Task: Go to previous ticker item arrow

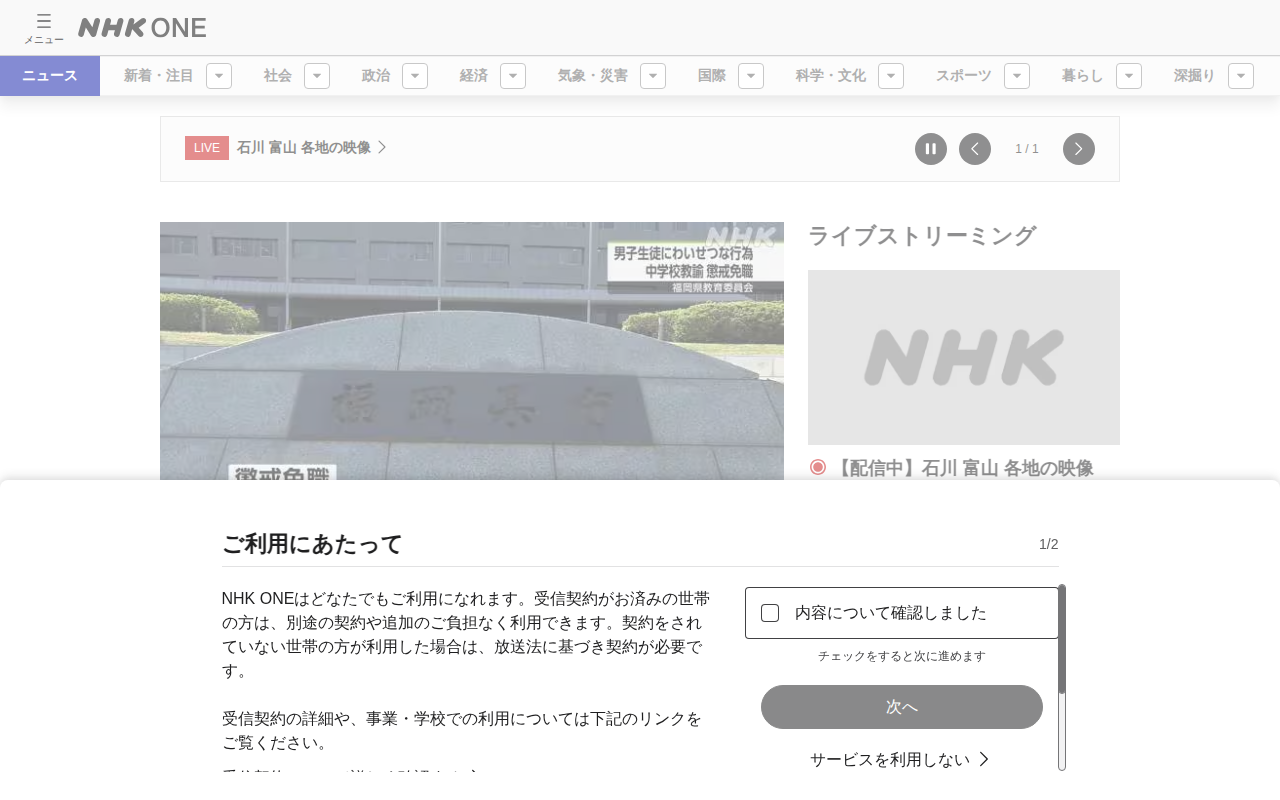Action: pos(975,149)
